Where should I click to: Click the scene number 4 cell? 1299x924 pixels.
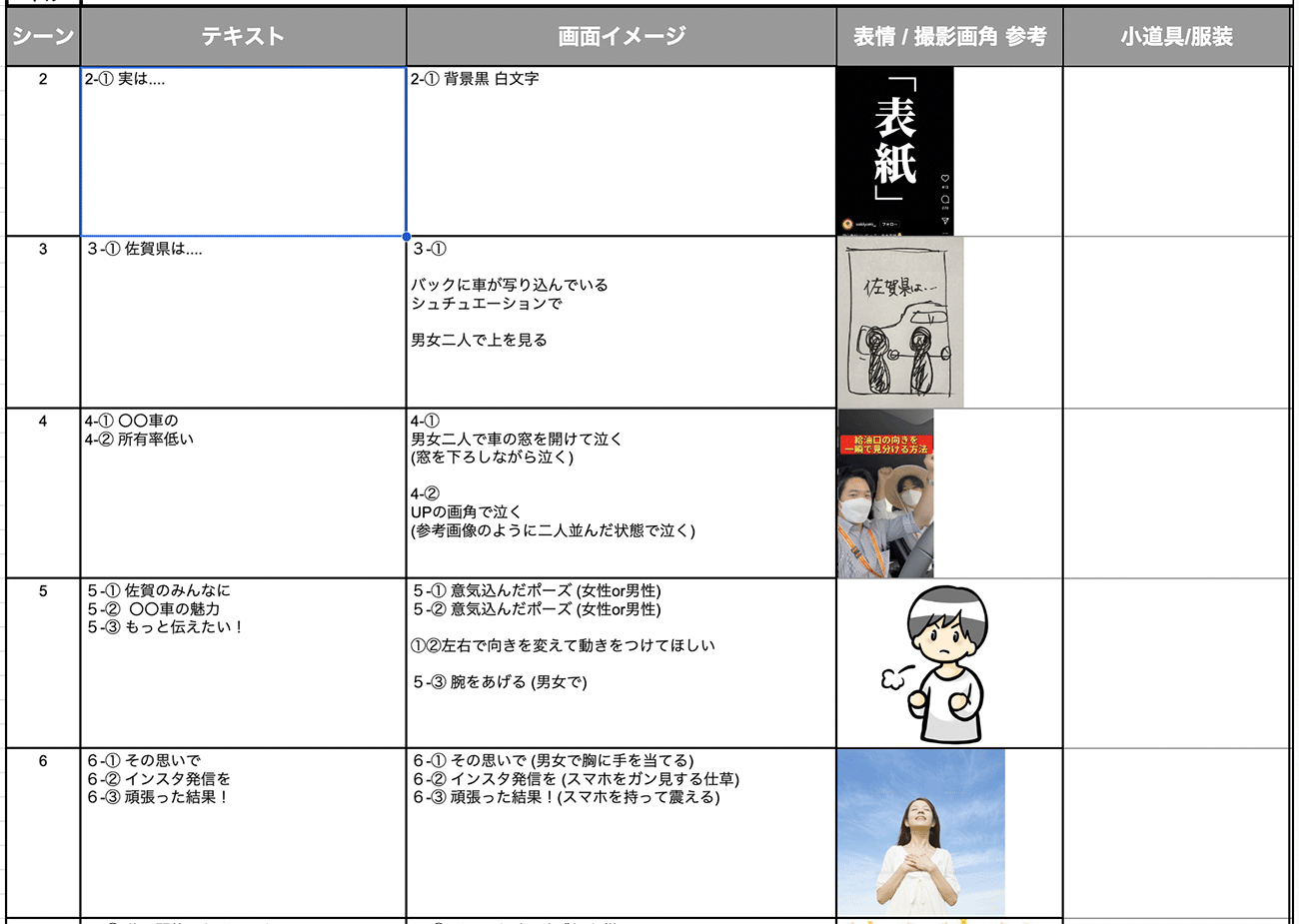click(x=43, y=492)
